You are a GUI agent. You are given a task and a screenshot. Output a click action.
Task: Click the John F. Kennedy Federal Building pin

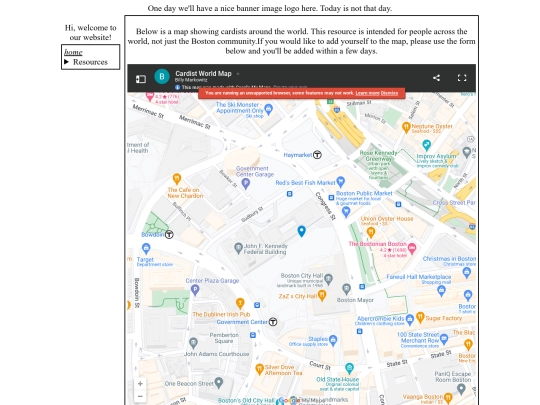pyautogui.click(x=238, y=247)
